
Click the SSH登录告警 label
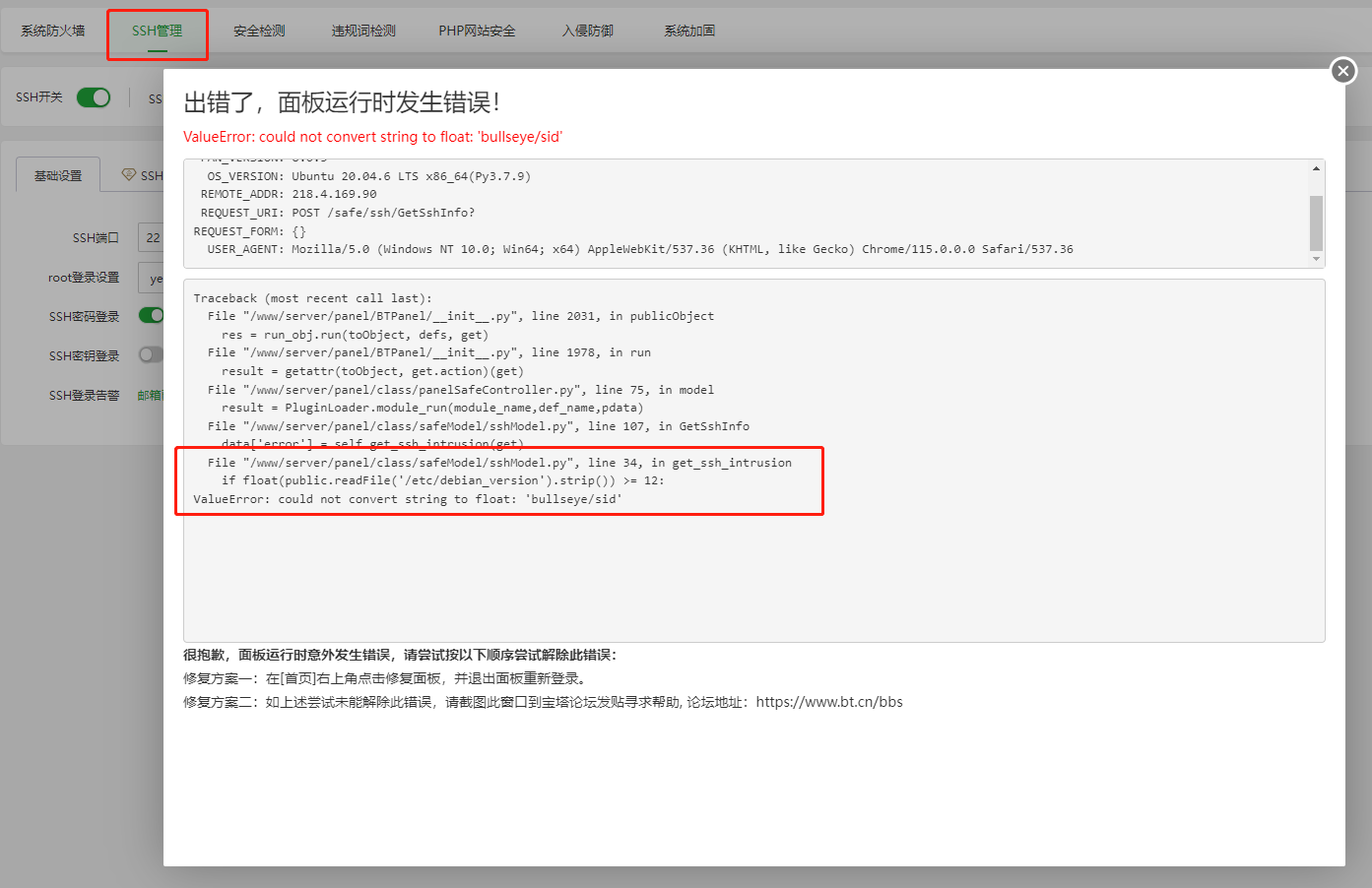[x=84, y=395]
